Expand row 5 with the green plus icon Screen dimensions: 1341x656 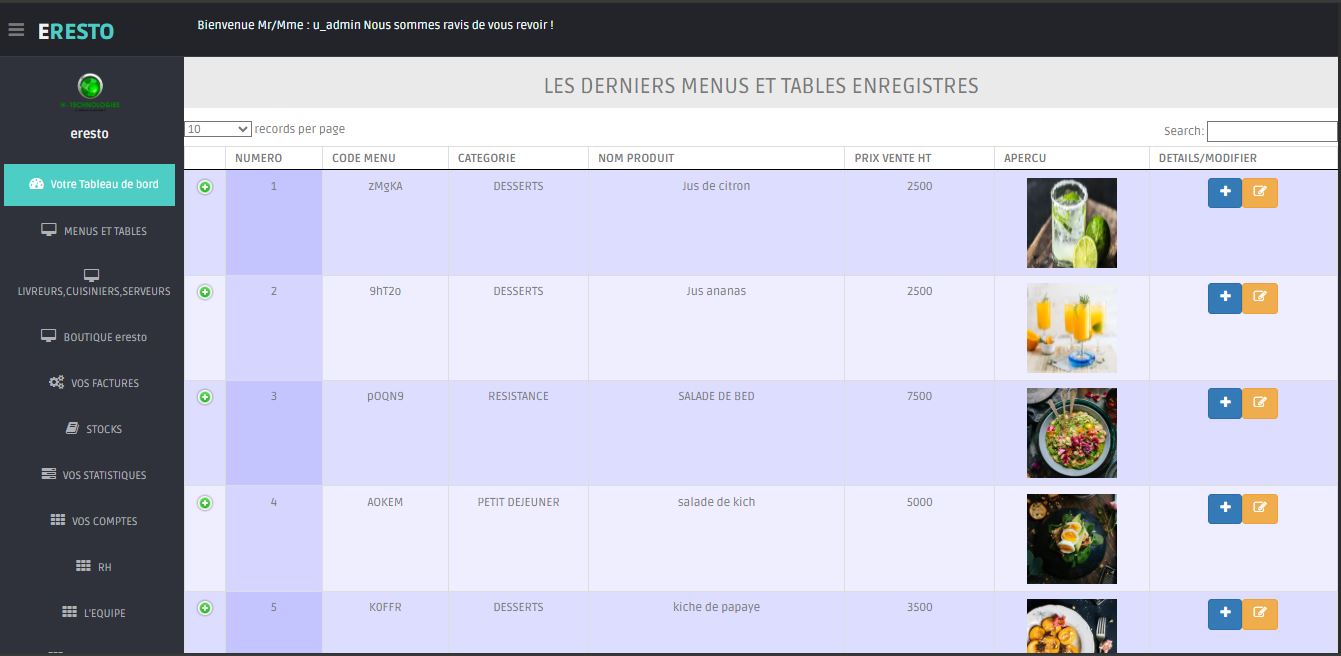pos(205,608)
